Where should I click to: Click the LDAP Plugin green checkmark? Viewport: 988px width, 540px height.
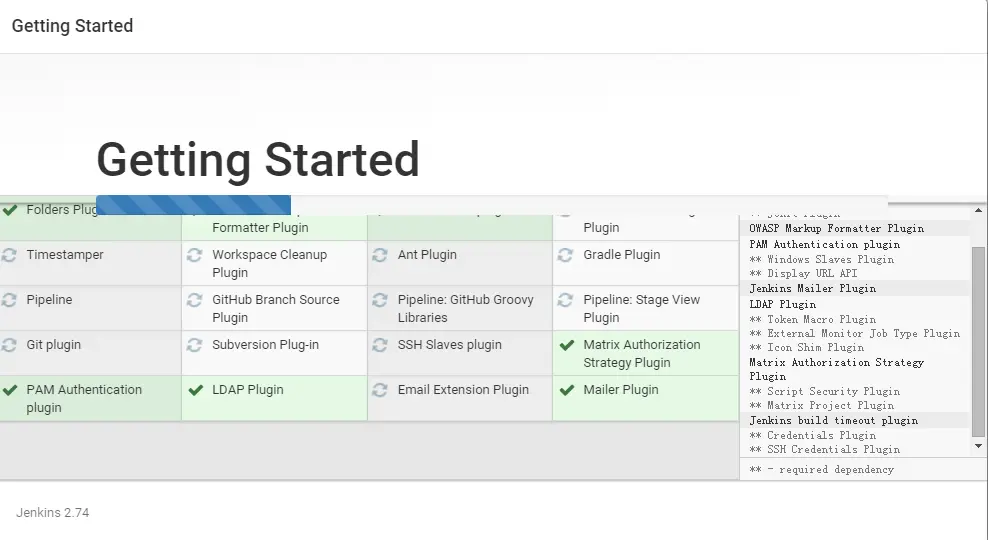coord(195,390)
